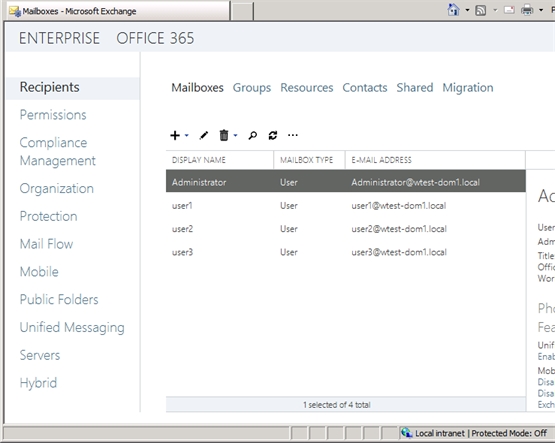
Task: Go to the Shared tab
Action: tap(414, 88)
